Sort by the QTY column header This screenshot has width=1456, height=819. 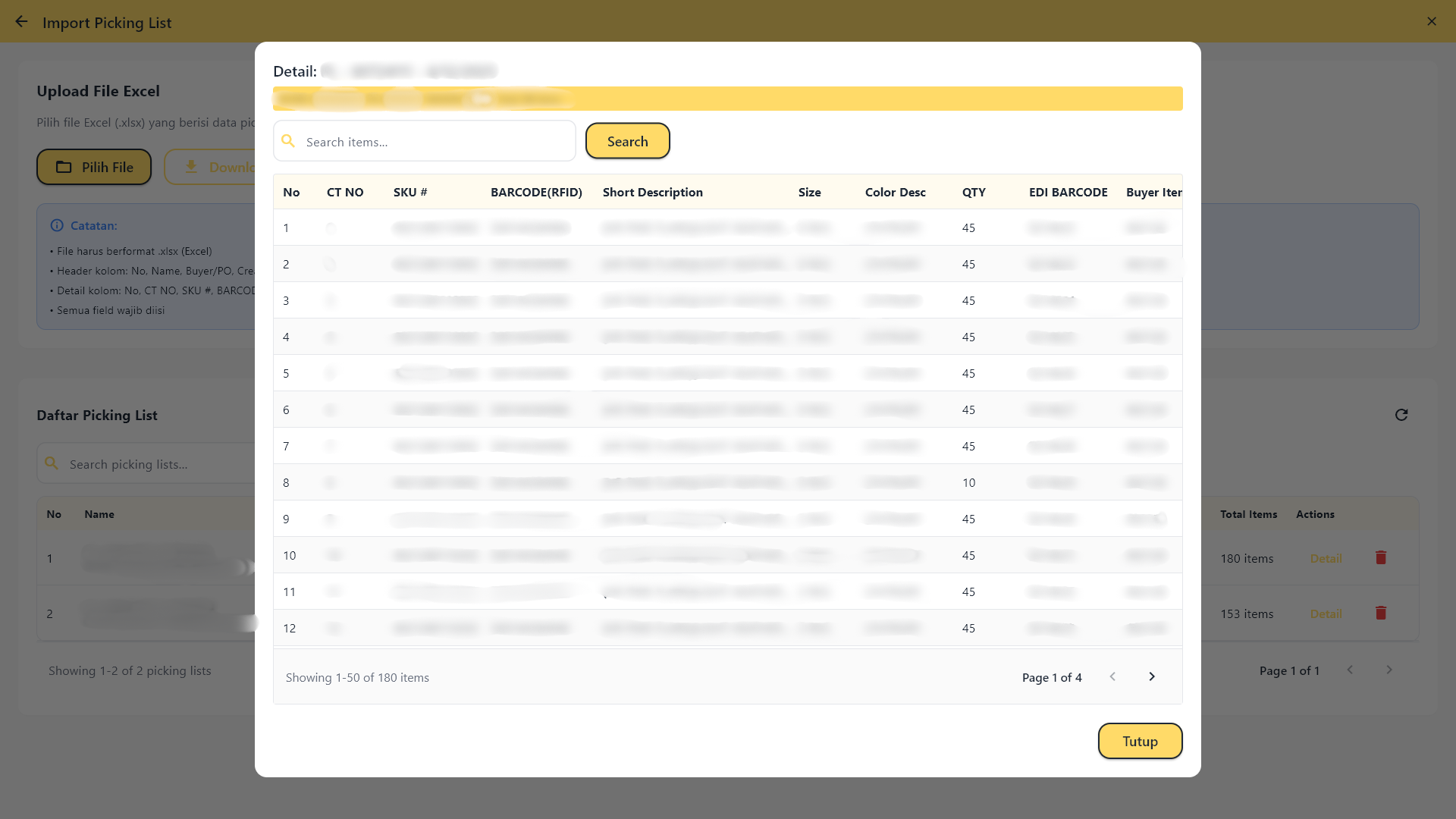click(974, 193)
